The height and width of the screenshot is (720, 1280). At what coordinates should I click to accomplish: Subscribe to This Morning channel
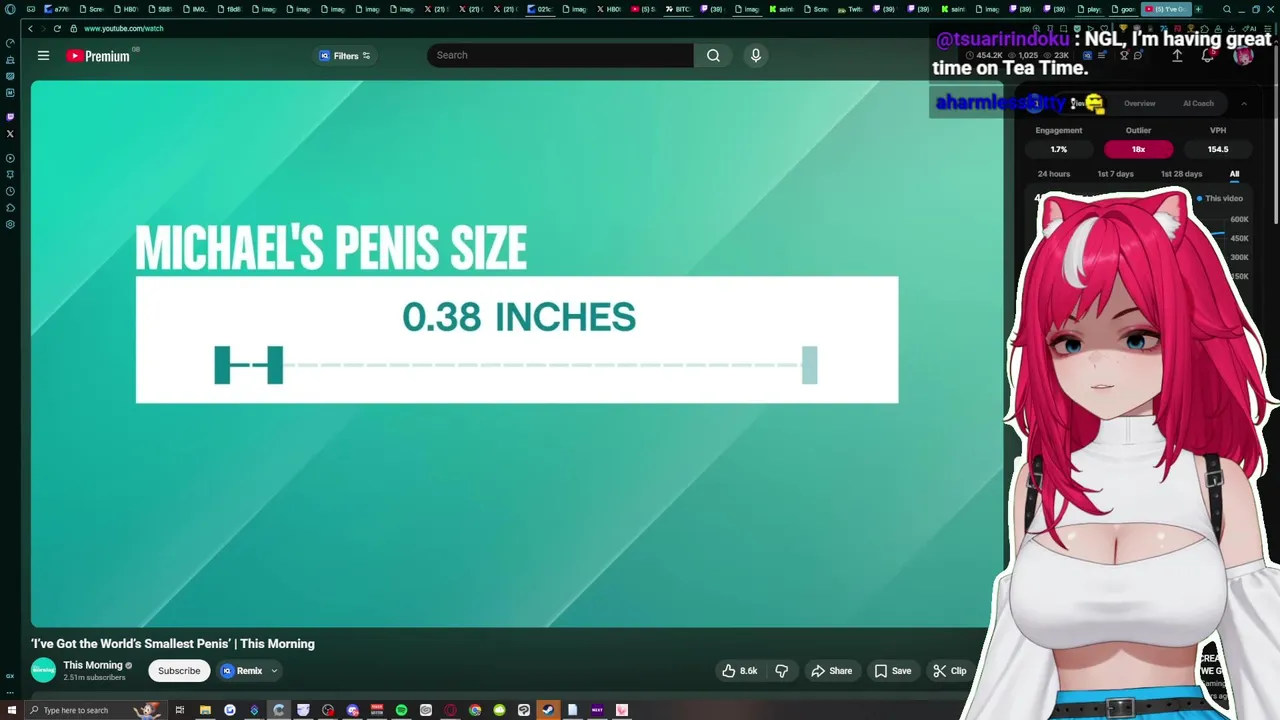coord(179,671)
